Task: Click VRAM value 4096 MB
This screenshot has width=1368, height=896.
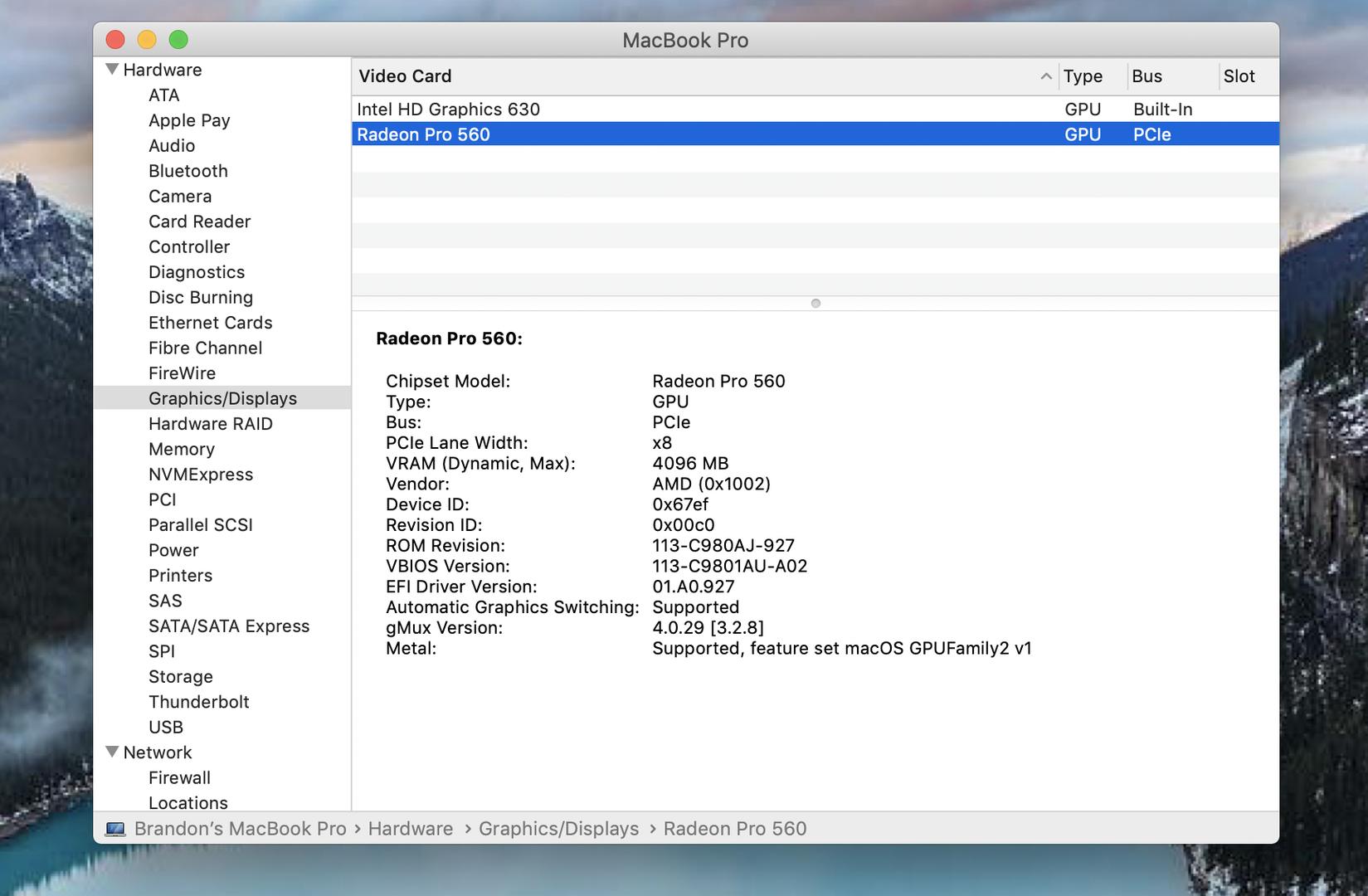Action: (690, 464)
